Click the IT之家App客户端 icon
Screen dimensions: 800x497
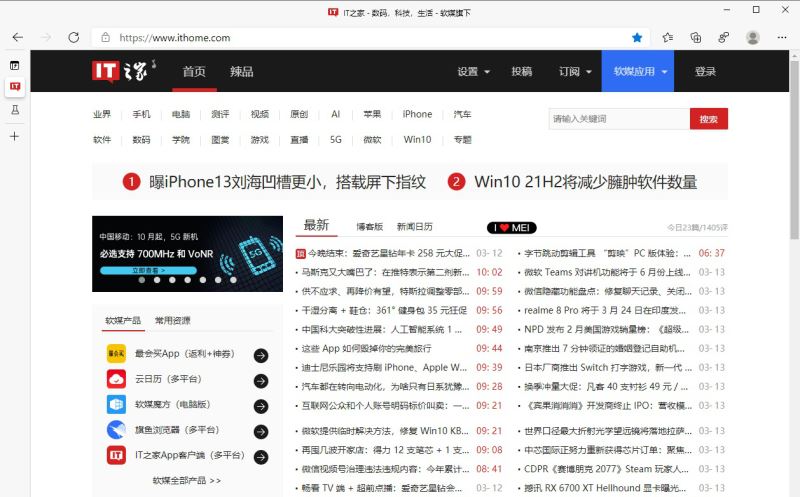tap(116, 455)
